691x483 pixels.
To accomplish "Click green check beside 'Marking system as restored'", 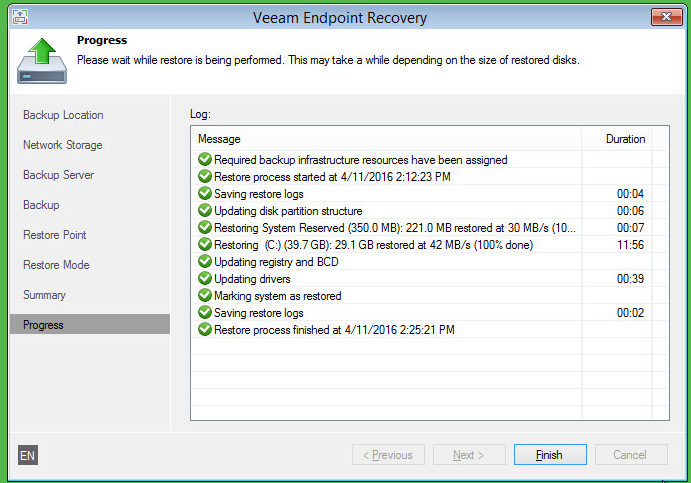I will [x=204, y=295].
